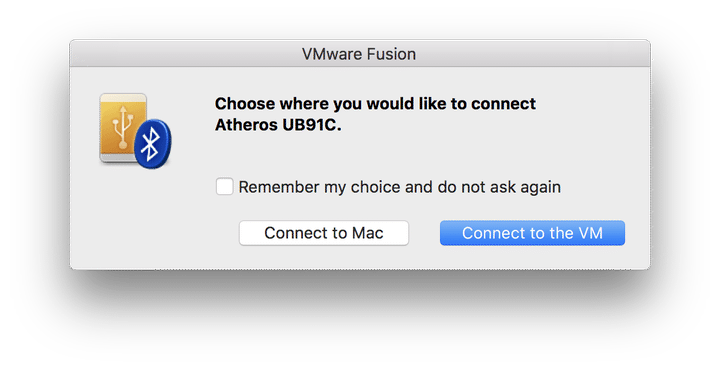Choose Connect to the VM
This screenshot has width=720, height=369.
coord(532,233)
